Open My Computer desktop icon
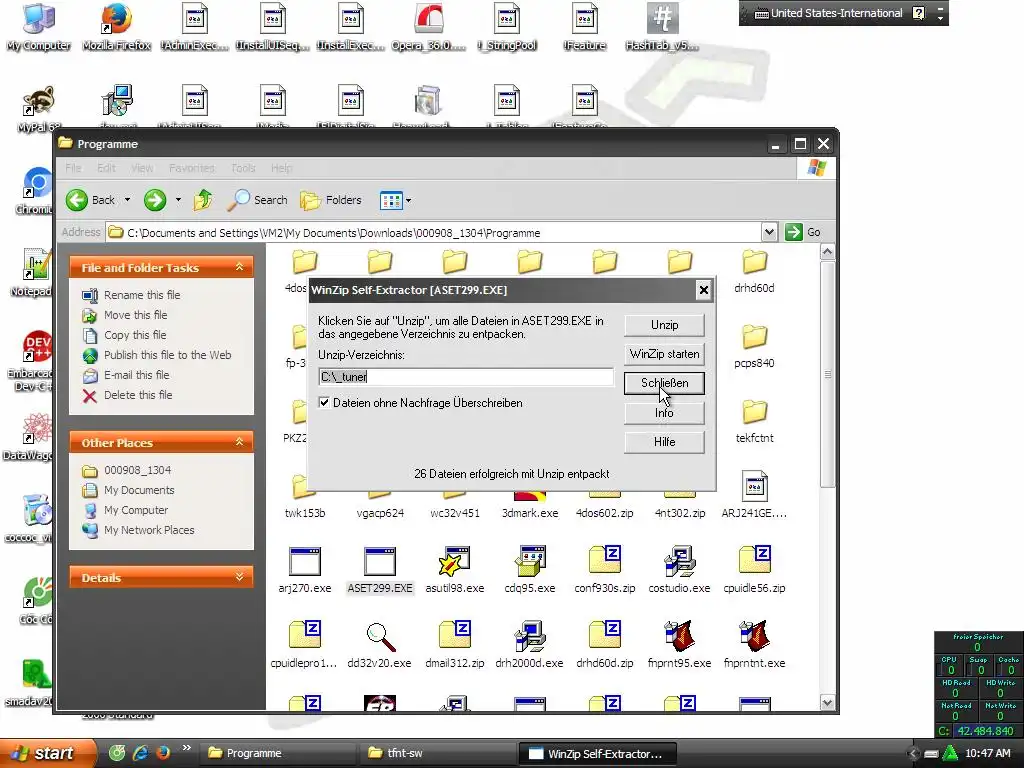Screen dimensions: 1024x768 pyautogui.click(x=39, y=18)
